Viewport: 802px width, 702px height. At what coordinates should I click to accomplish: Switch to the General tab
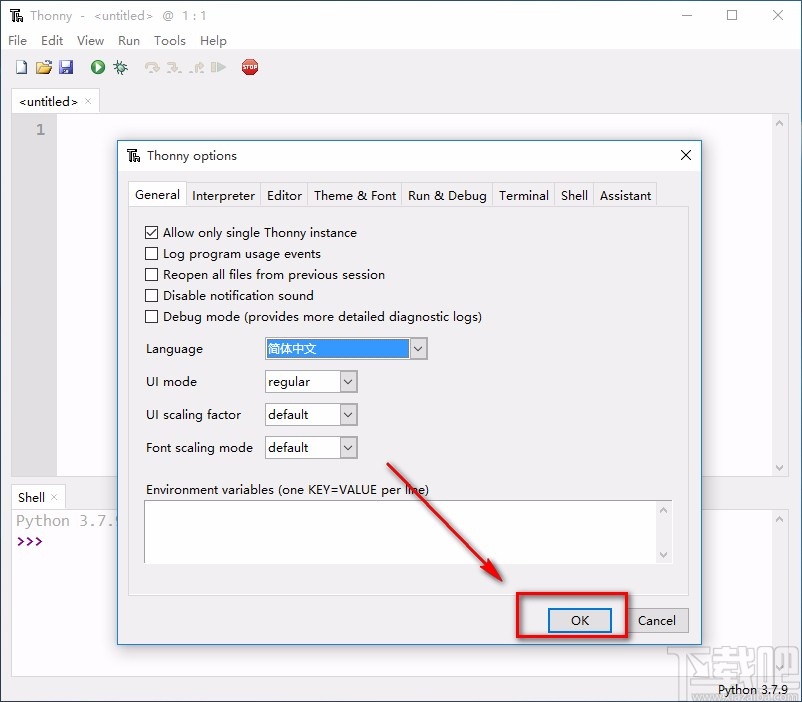157,194
